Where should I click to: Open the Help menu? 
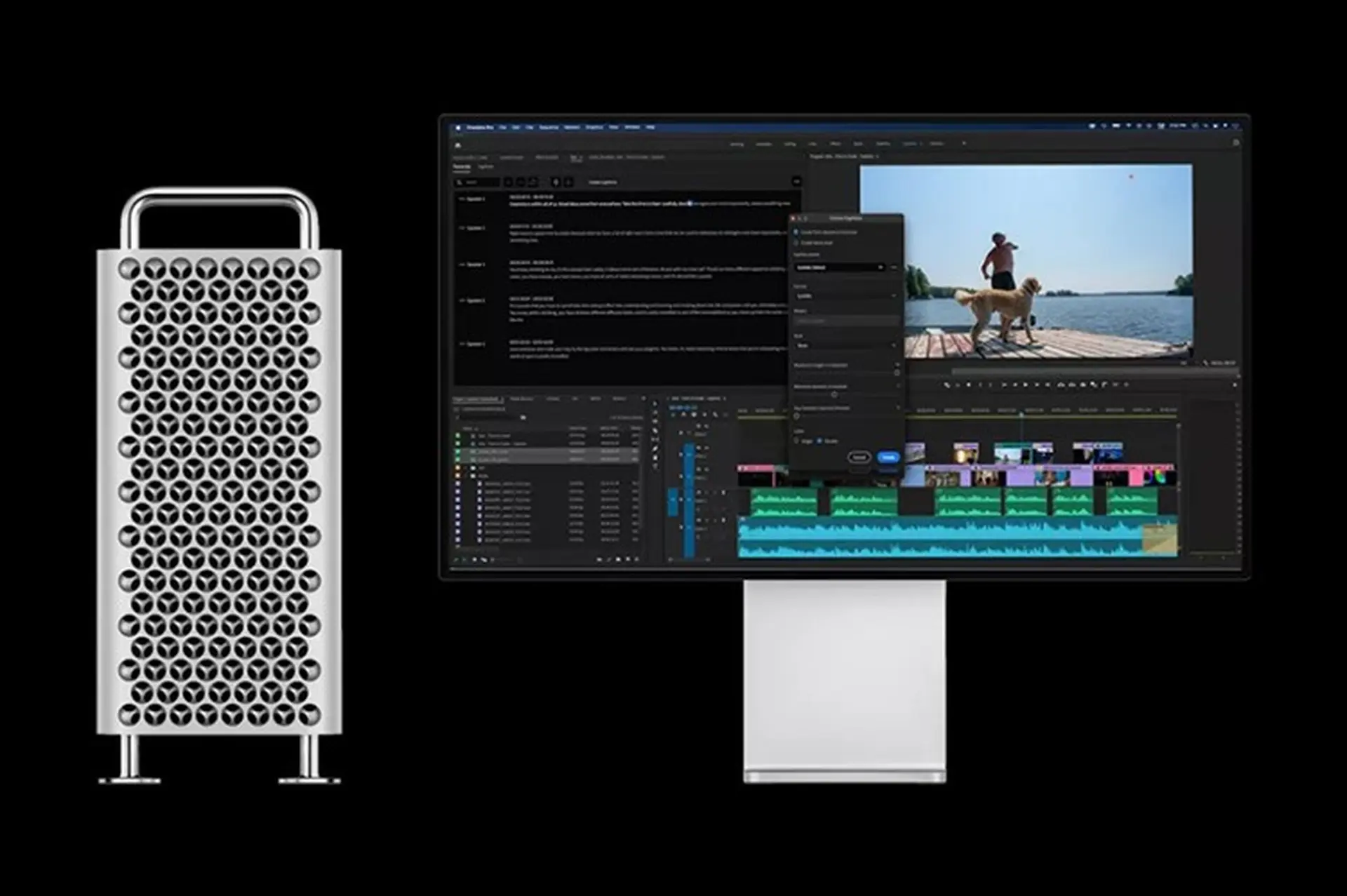(650, 127)
